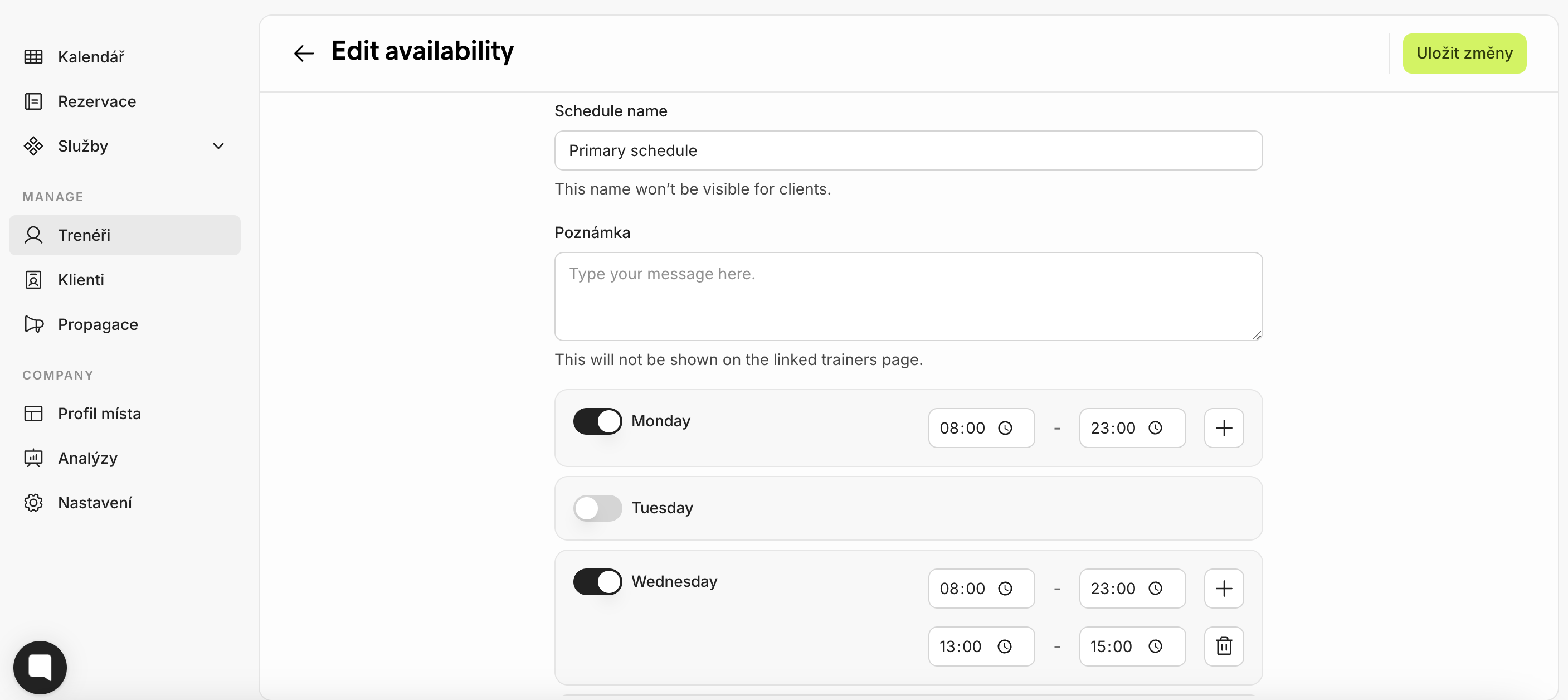Add another time slot for Monday
The width and height of the screenshot is (1568, 700).
pyautogui.click(x=1224, y=428)
